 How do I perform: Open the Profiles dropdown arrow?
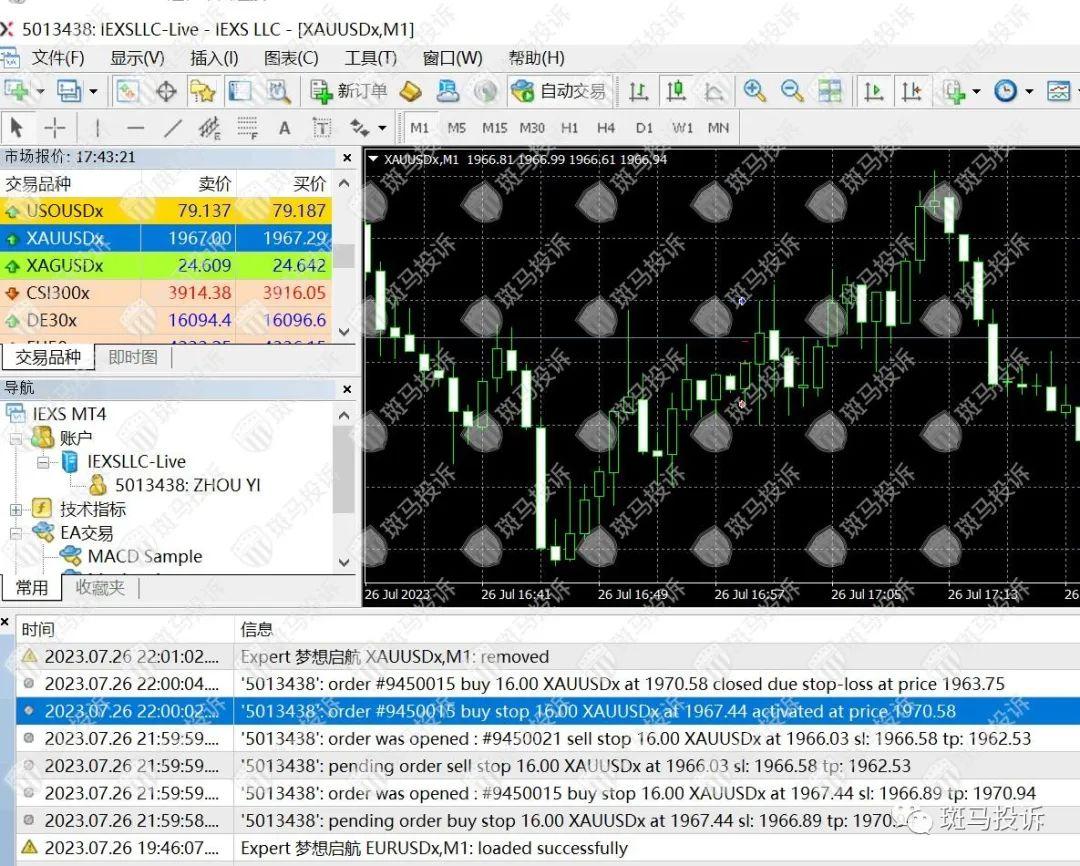coord(93,91)
